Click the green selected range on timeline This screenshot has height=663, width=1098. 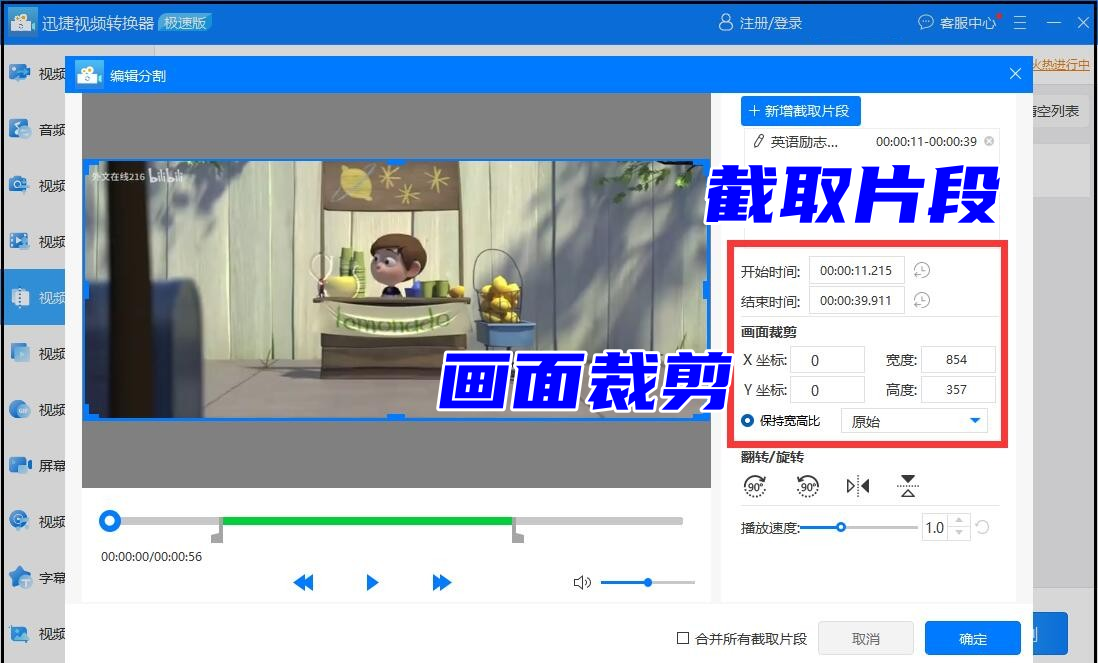(x=367, y=521)
